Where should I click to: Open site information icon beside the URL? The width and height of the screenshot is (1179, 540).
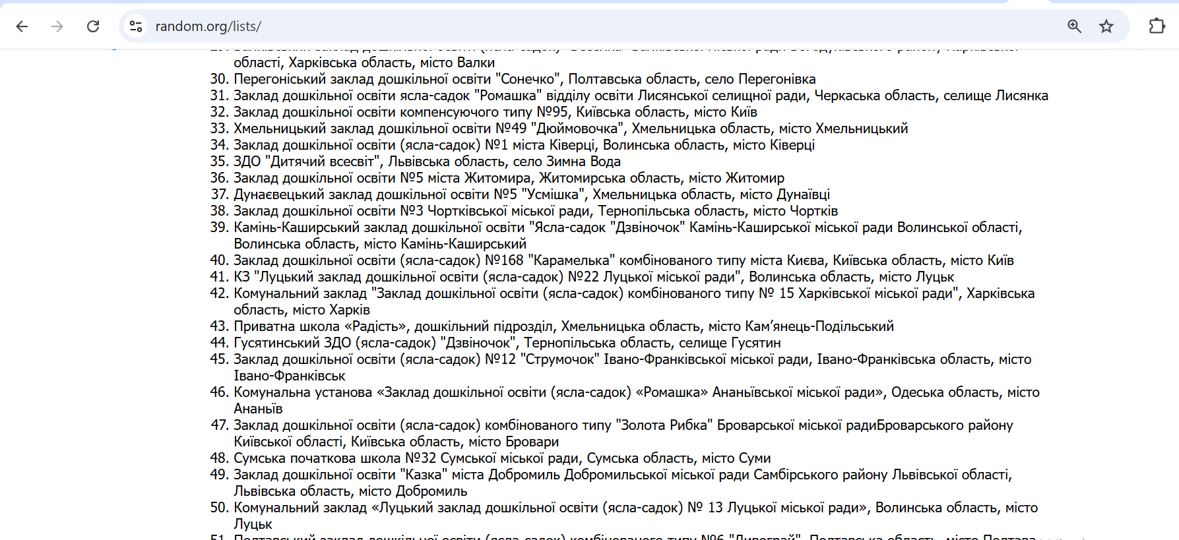click(x=136, y=26)
